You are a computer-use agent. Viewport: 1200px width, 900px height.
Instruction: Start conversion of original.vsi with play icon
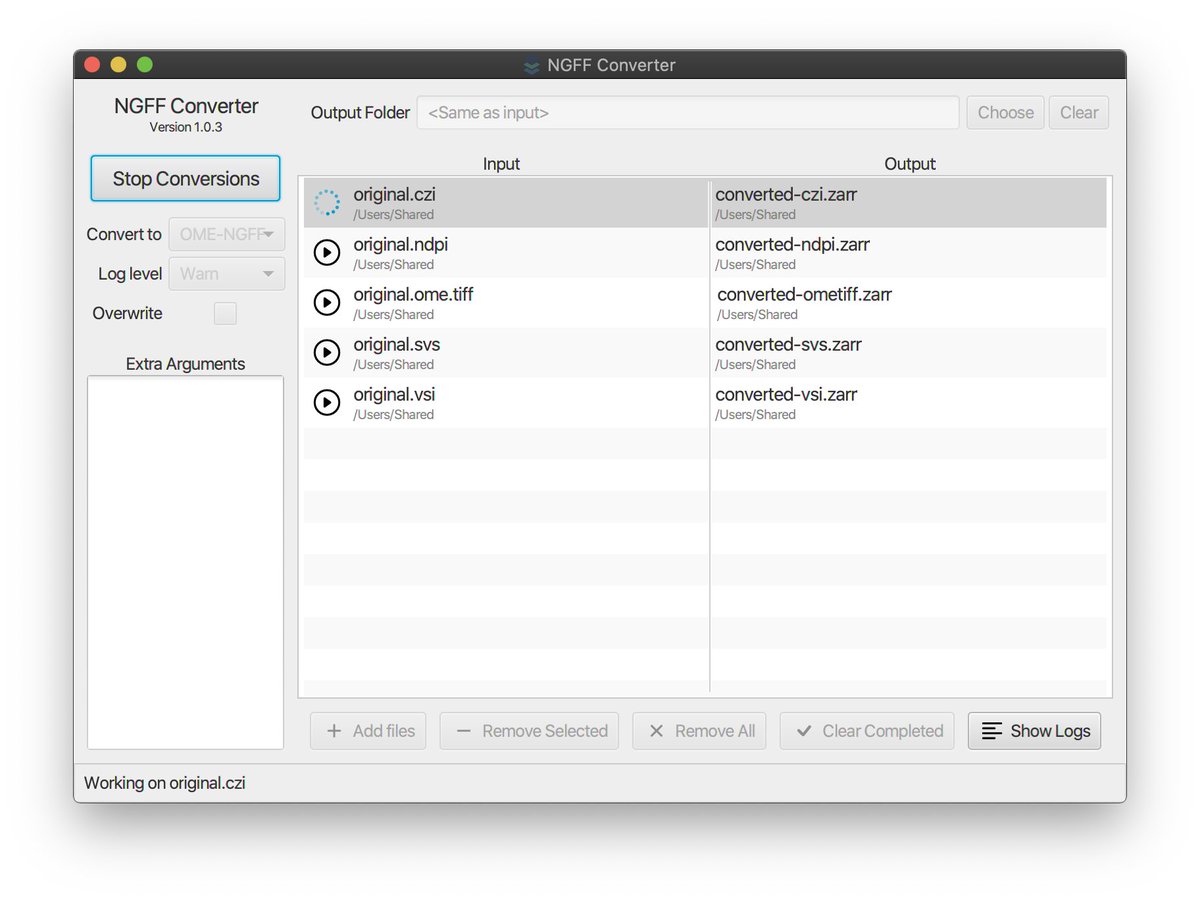(327, 403)
